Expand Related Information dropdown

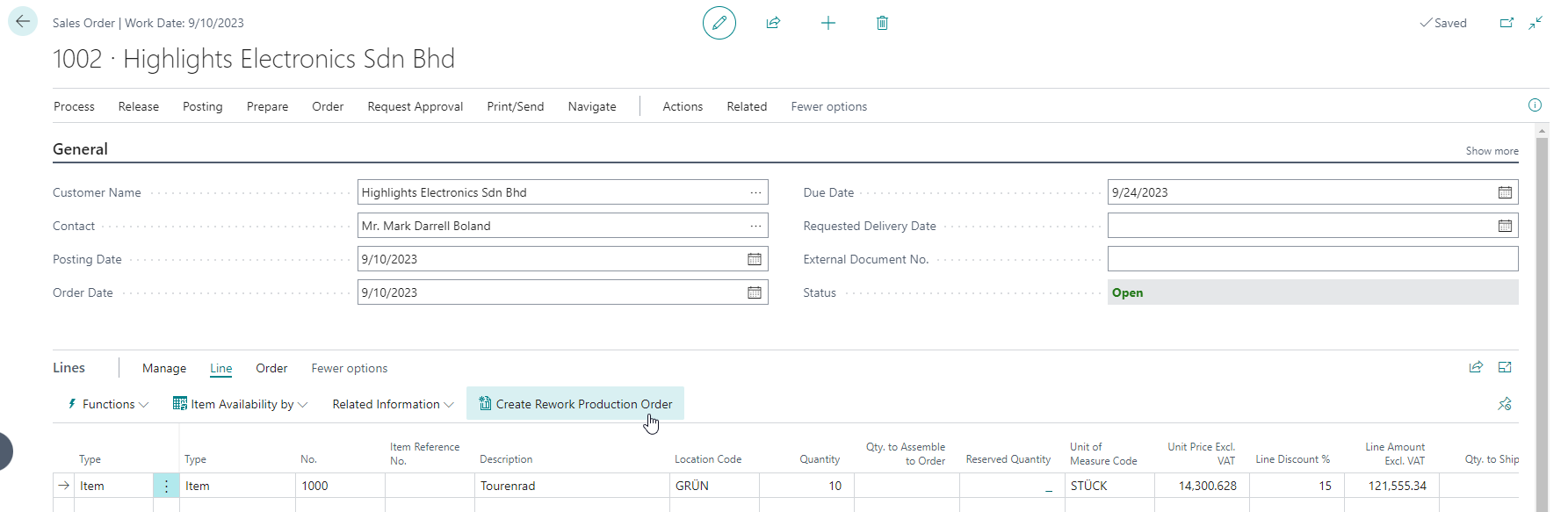(393, 404)
